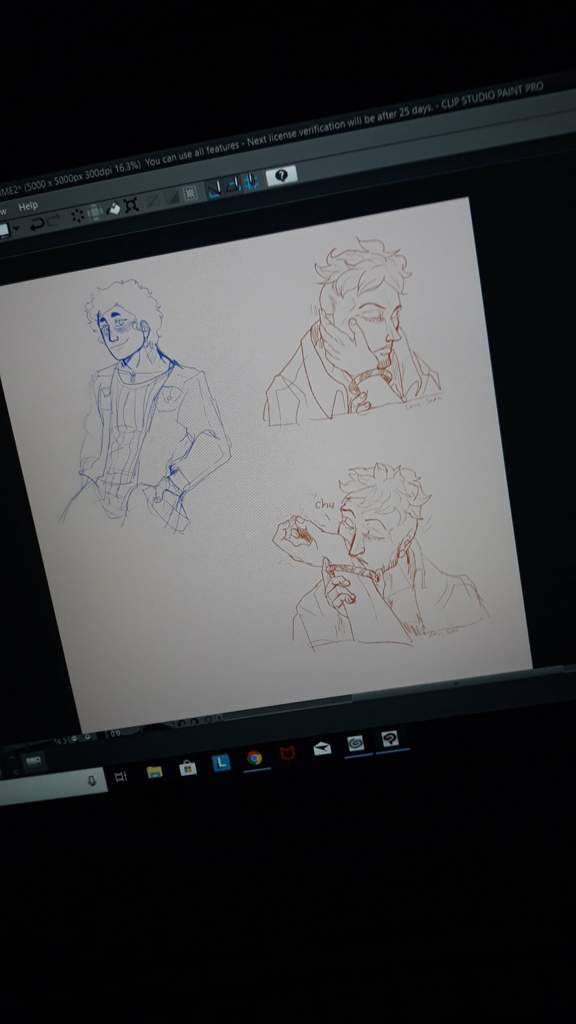Open the Clip Studio swirl taskbar icon
Screen dimensions: 576x1024
pyautogui.click(x=355, y=743)
